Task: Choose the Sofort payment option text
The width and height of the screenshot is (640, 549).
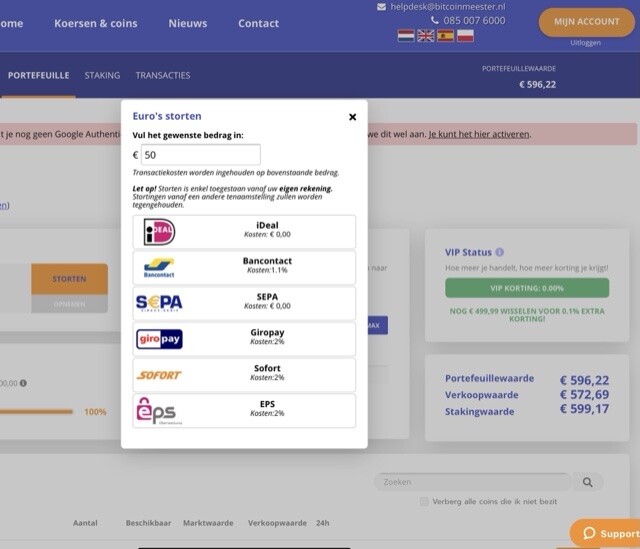Action: pyautogui.click(x=267, y=373)
